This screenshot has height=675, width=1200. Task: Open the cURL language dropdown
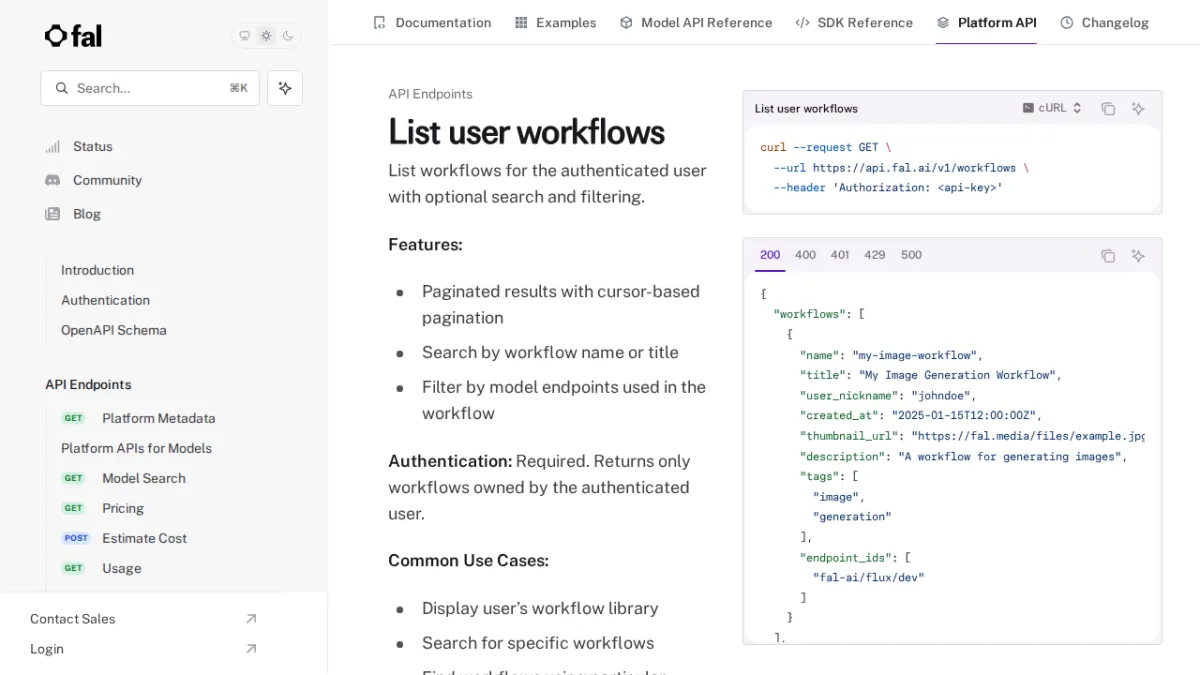1052,108
